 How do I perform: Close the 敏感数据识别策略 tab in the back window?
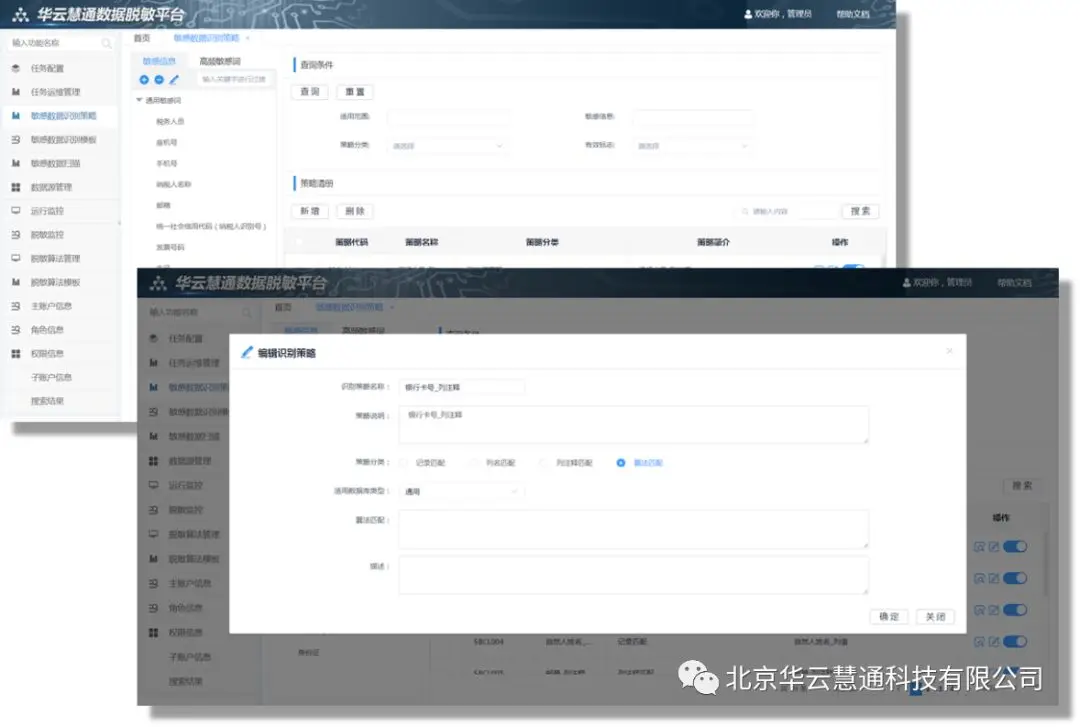click(247, 39)
